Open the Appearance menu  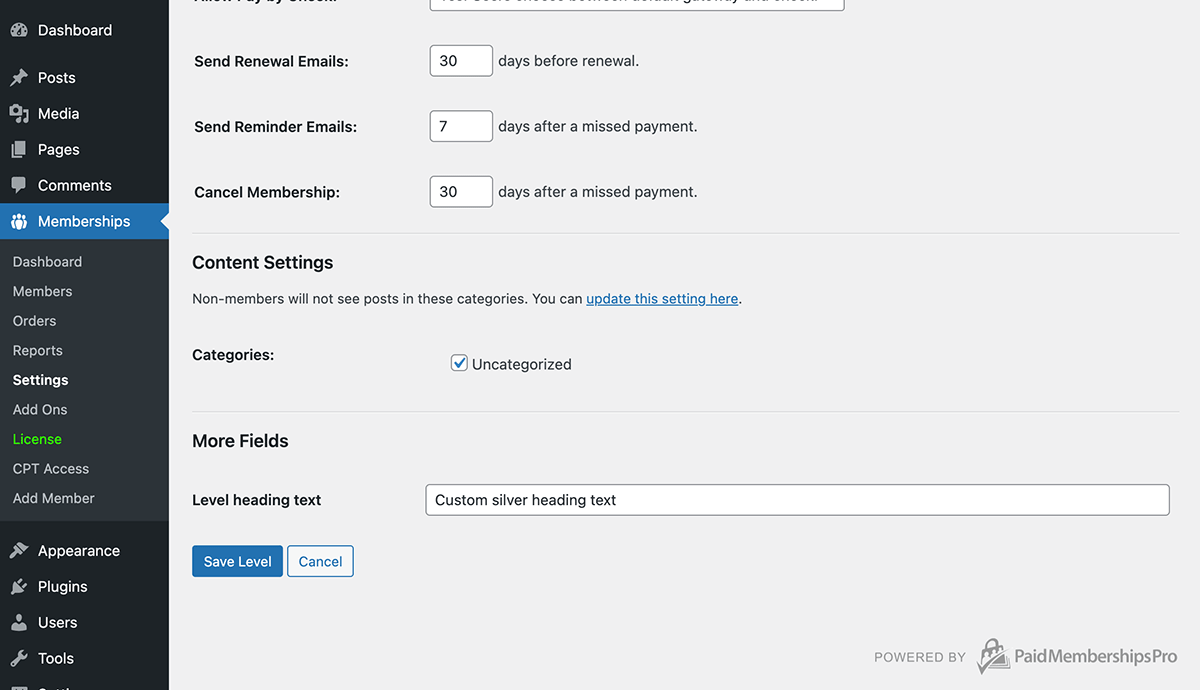tap(84, 551)
